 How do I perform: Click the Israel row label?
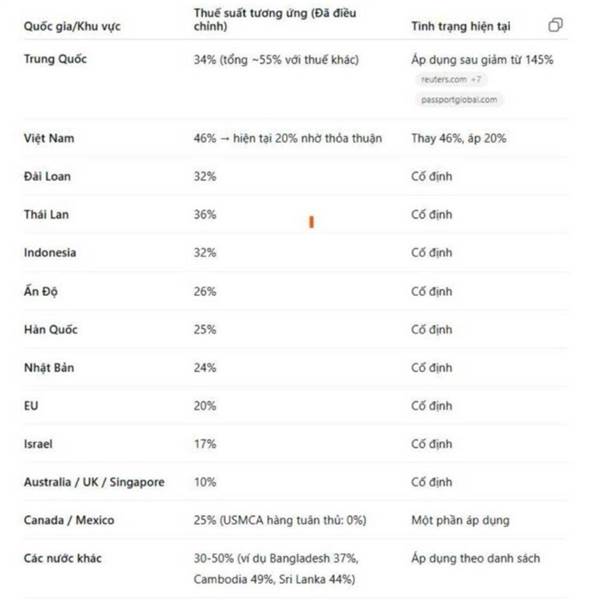coord(38,444)
